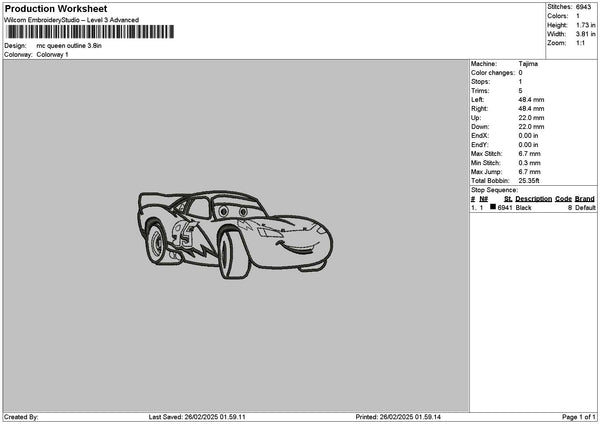
Task: Click the Zoom value 1:1
Action: pyautogui.click(x=580, y=43)
